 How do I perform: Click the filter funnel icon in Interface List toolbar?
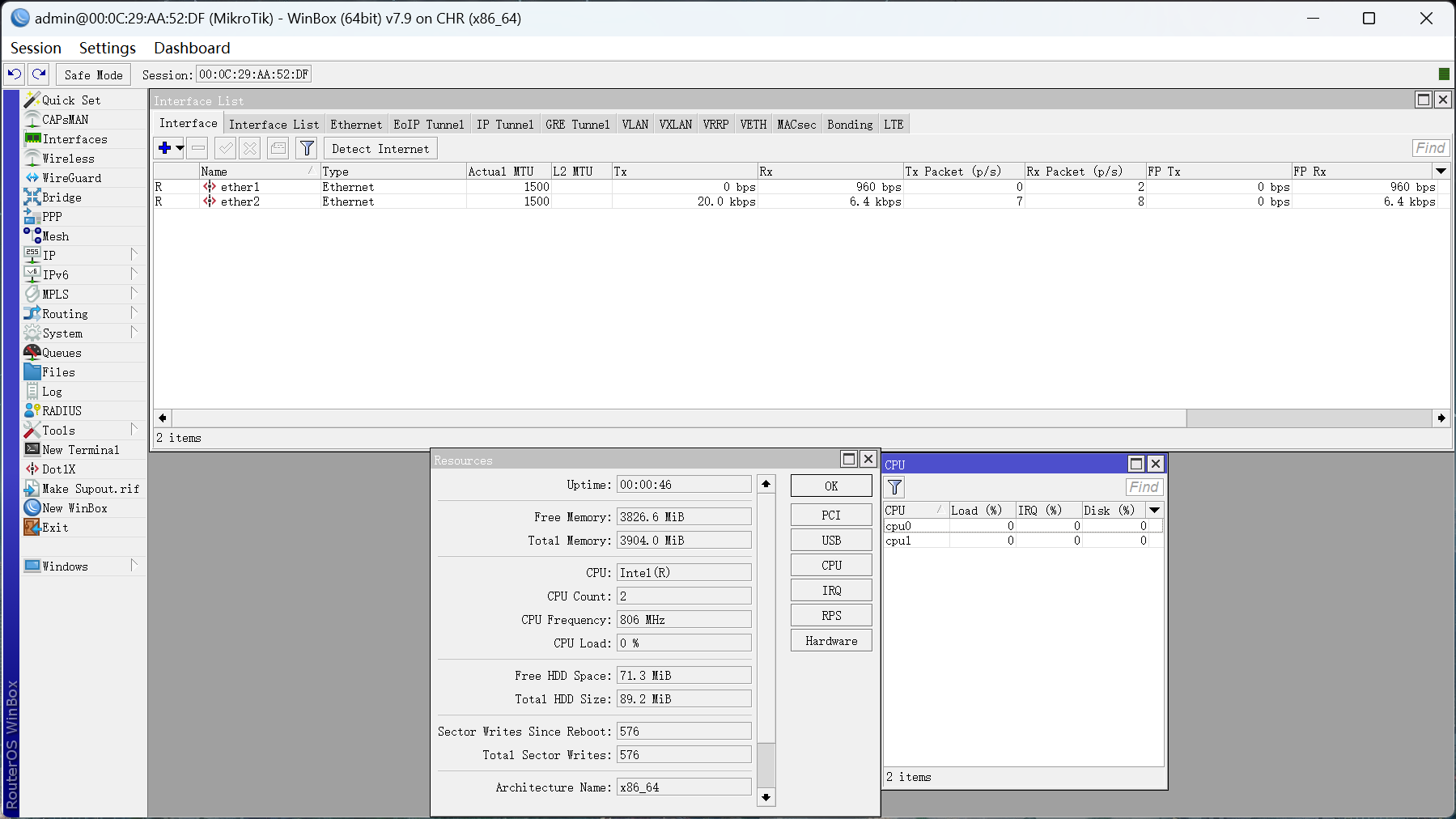(x=307, y=148)
